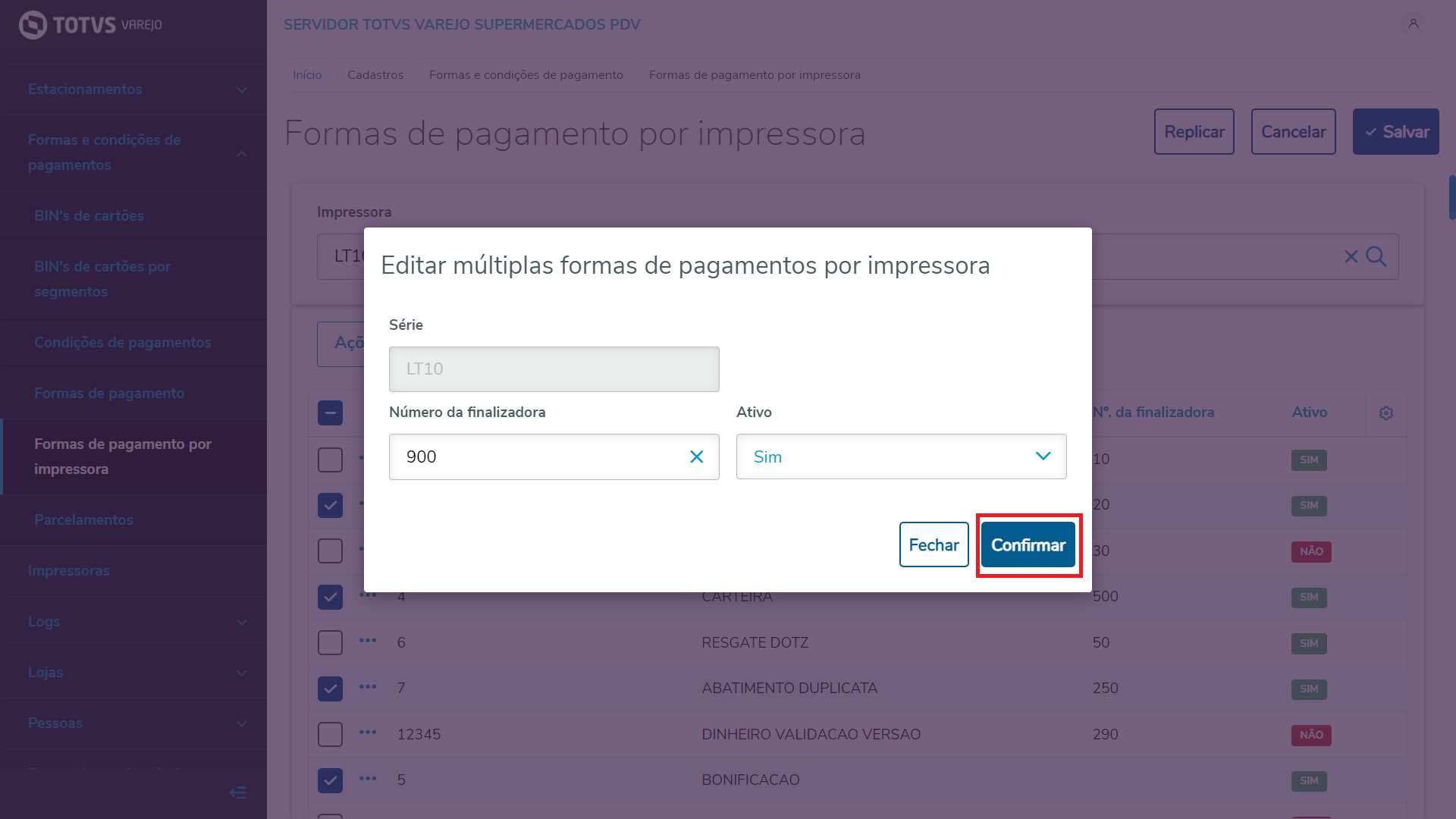Viewport: 1456px width, 819px height.
Task: Click the search magnifier in Impressora field
Action: (1376, 256)
